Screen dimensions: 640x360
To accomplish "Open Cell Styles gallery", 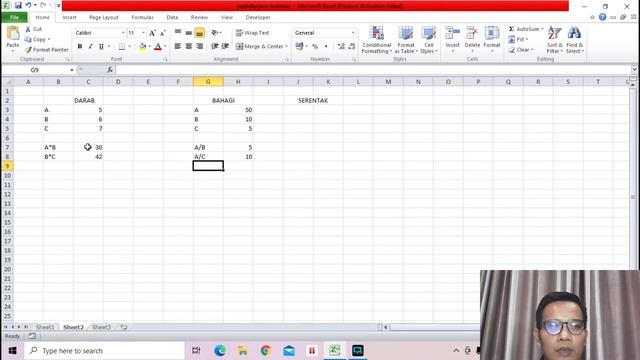I will pos(429,40).
